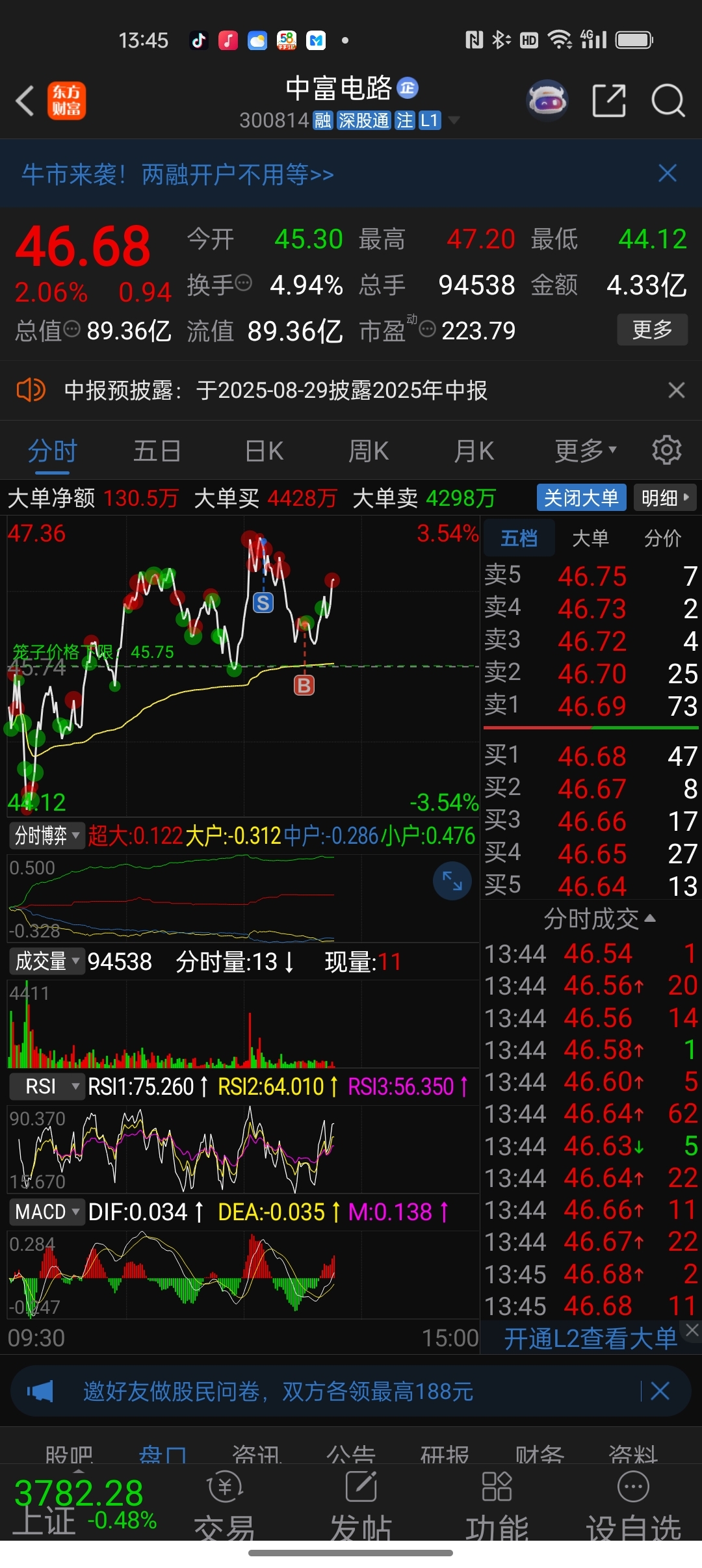Tap the 融 margin tag icon

click(323, 120)
